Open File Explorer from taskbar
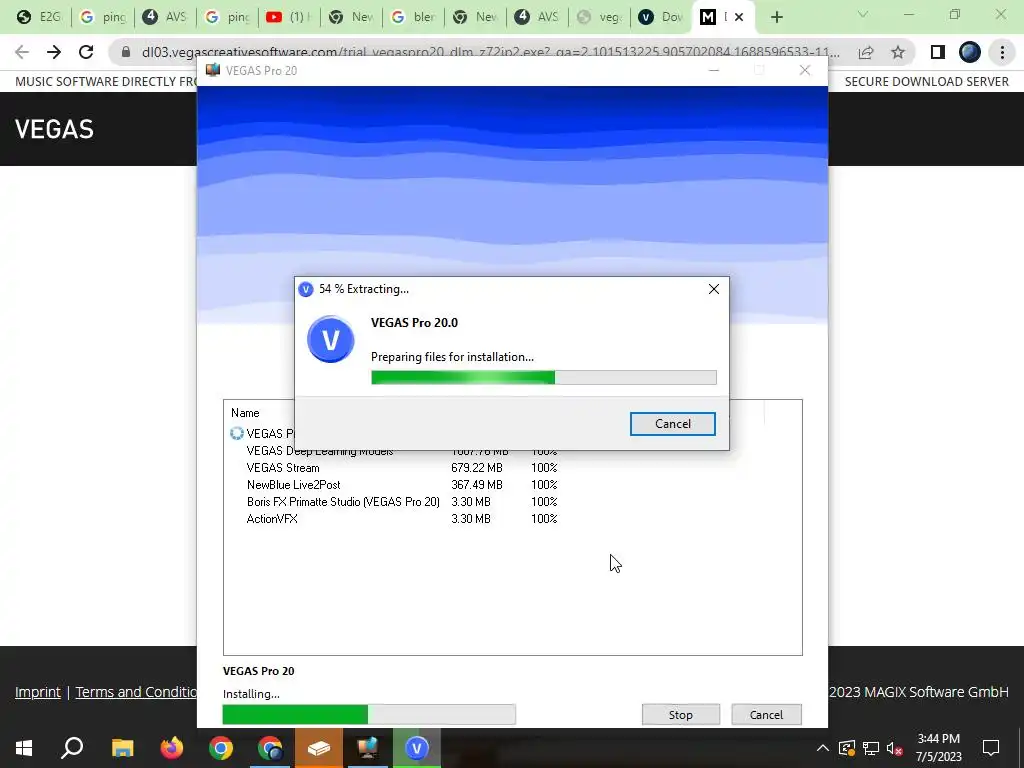The image size is (1024, 768). pos(122,748)
